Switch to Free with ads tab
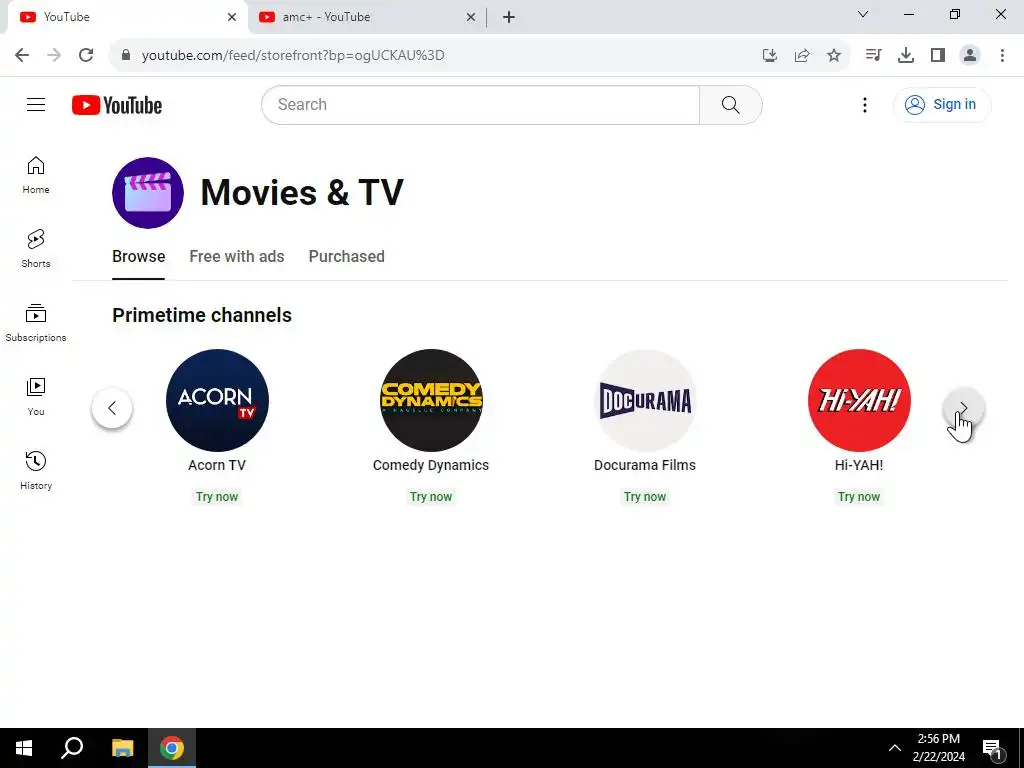Image resolution: width=1024 pixels, height=768 pixels. click(x=237, y=257)
